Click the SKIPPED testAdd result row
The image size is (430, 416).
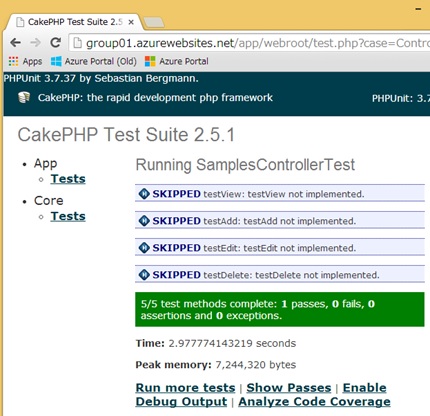pyautogui.click(x=280, y=221)
